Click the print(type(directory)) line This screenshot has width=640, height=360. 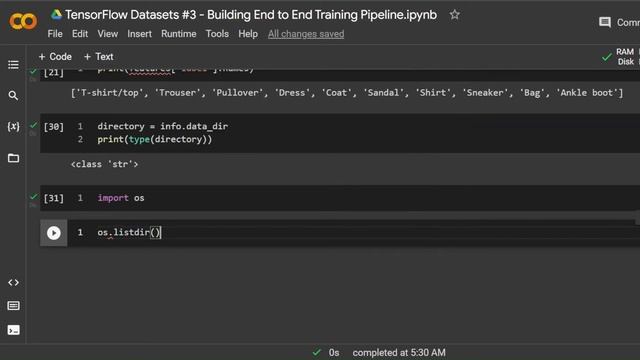(155, 140)
